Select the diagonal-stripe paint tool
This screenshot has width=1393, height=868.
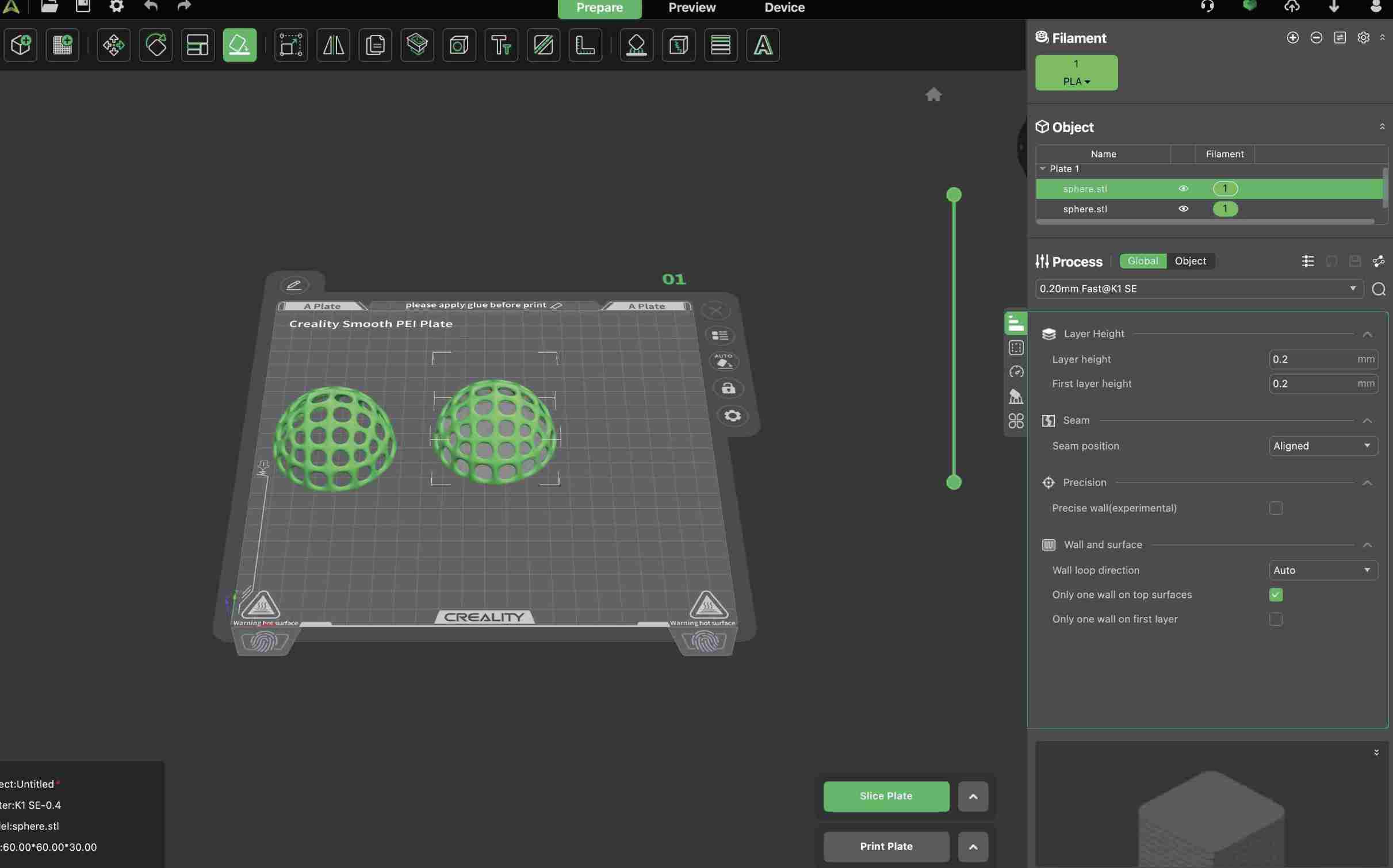[544, 45]
